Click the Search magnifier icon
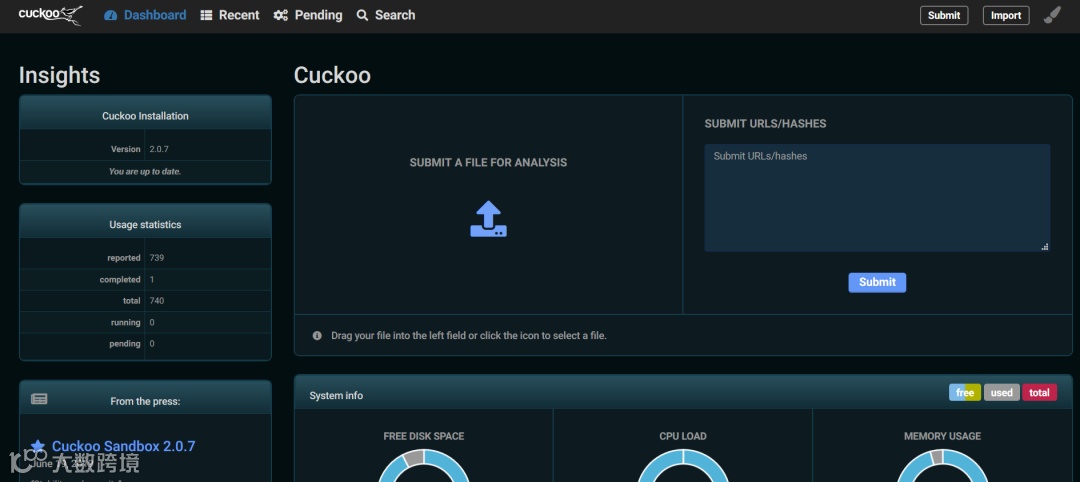This screenshot has height=482, width=1080. click(362, 15)
